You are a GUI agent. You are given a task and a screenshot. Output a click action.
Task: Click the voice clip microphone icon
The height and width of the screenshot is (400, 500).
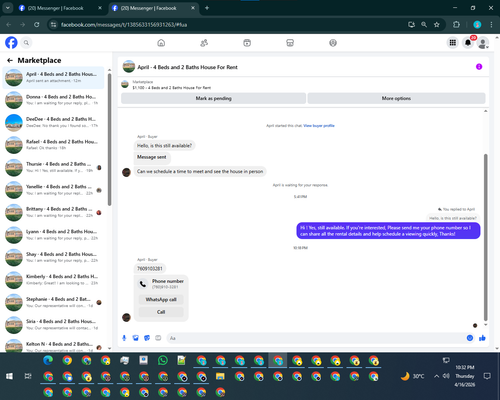(124, 338)
